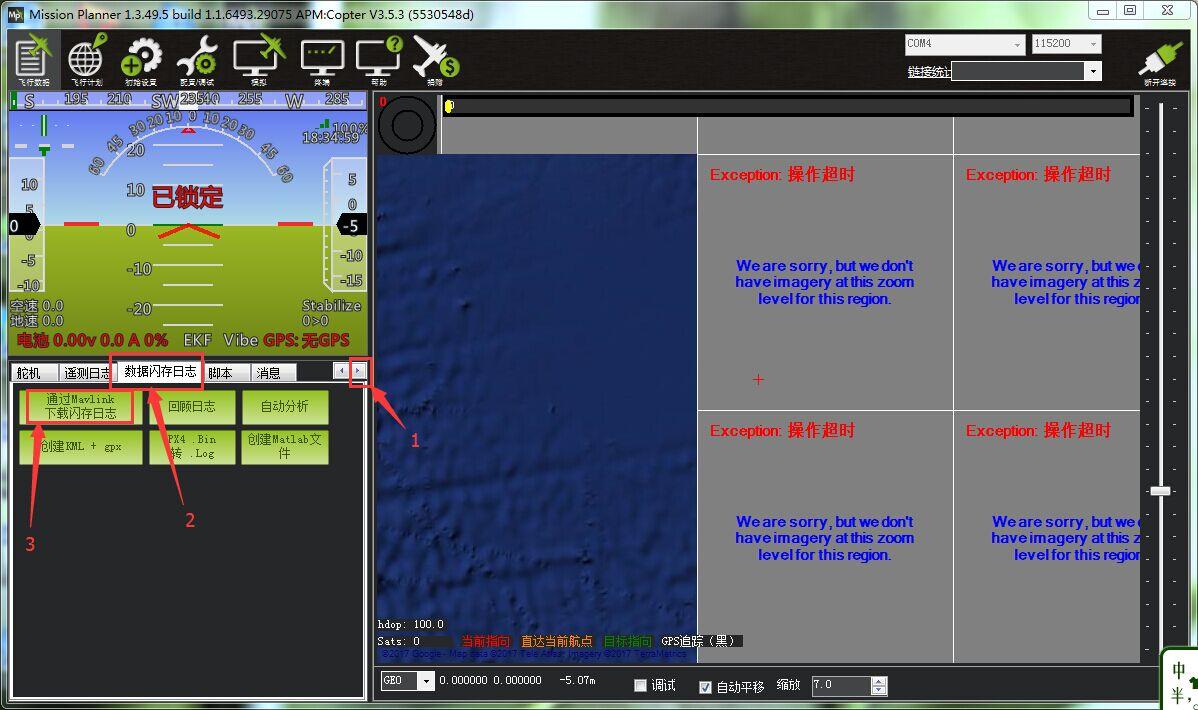Switch to the 脚本 (Scripts) tab
The image size is (1198, 710).
tap(221, 373)
